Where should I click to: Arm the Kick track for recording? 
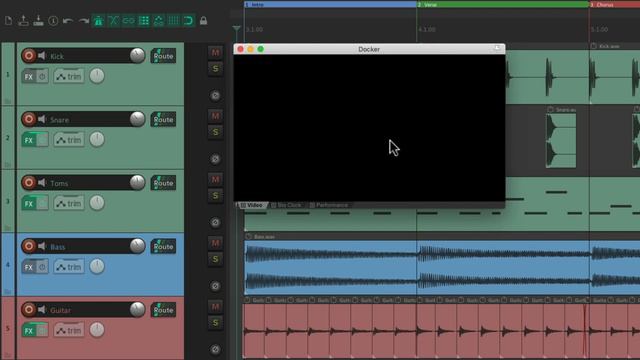click(29, 56)
